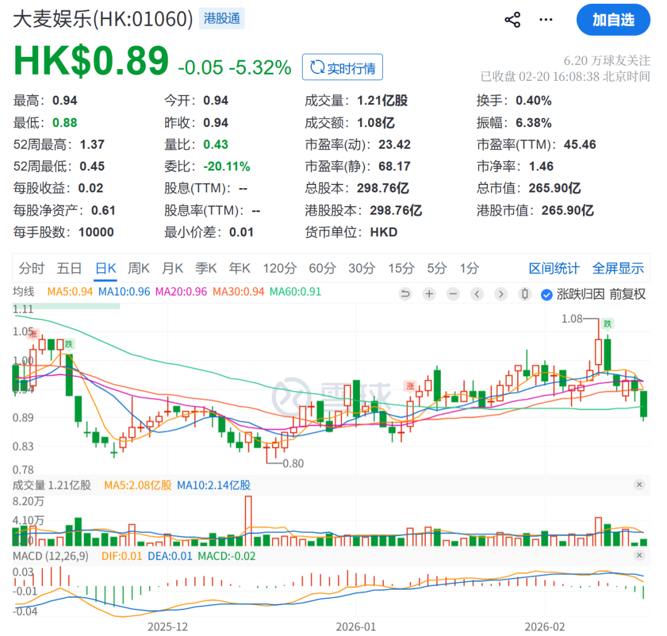Click the chart reset (undo arrow) icon
The width and height of the screenshot is (667, 636).
point(405,294)
